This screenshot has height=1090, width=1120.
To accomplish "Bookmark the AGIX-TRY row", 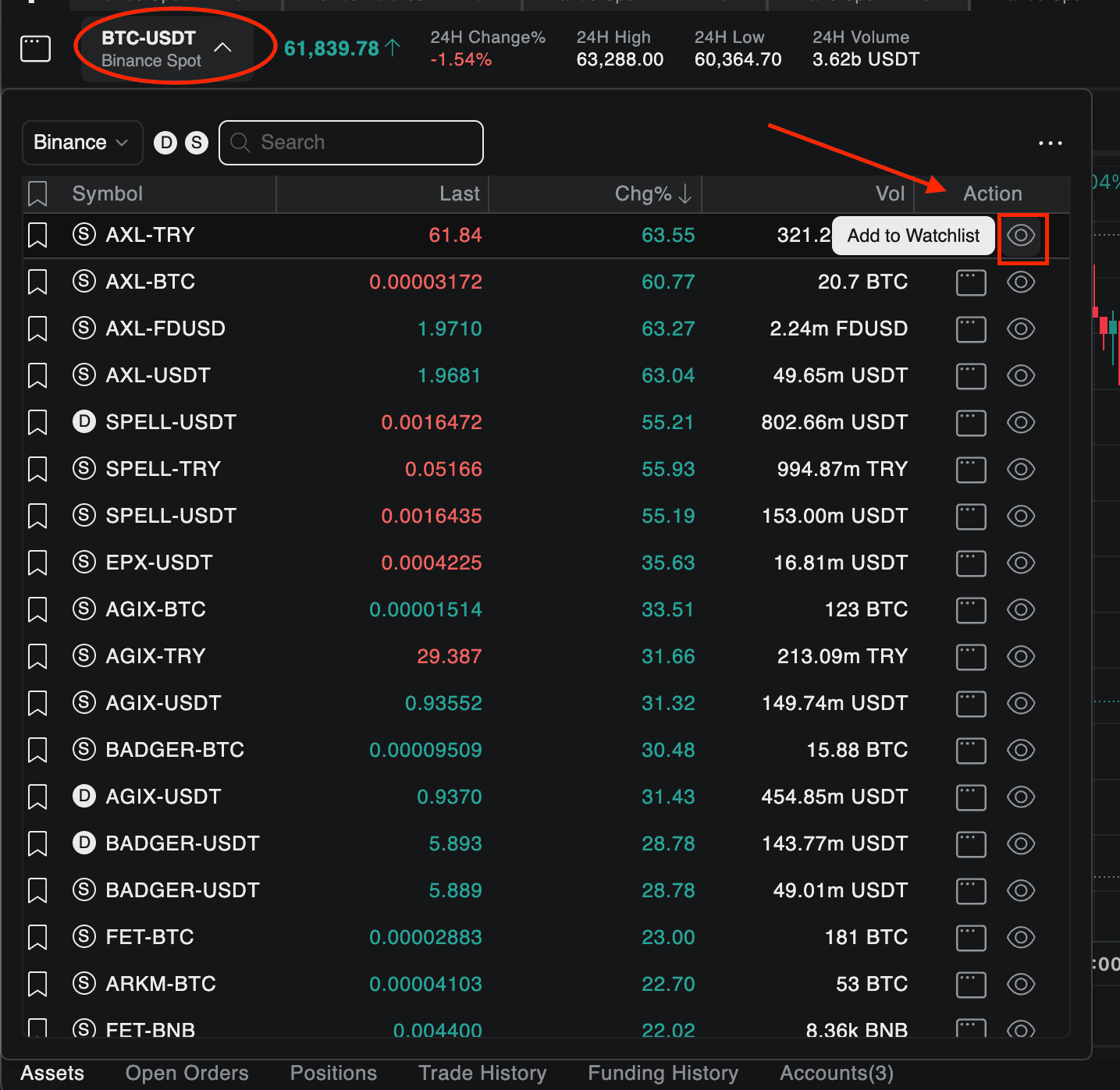I will click(x=37, y=656).
